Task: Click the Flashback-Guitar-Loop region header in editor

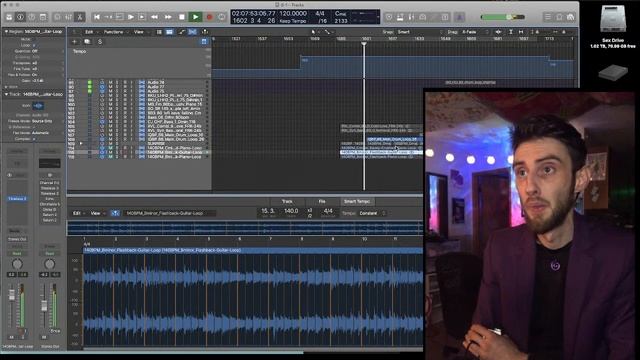Action: 253,250
